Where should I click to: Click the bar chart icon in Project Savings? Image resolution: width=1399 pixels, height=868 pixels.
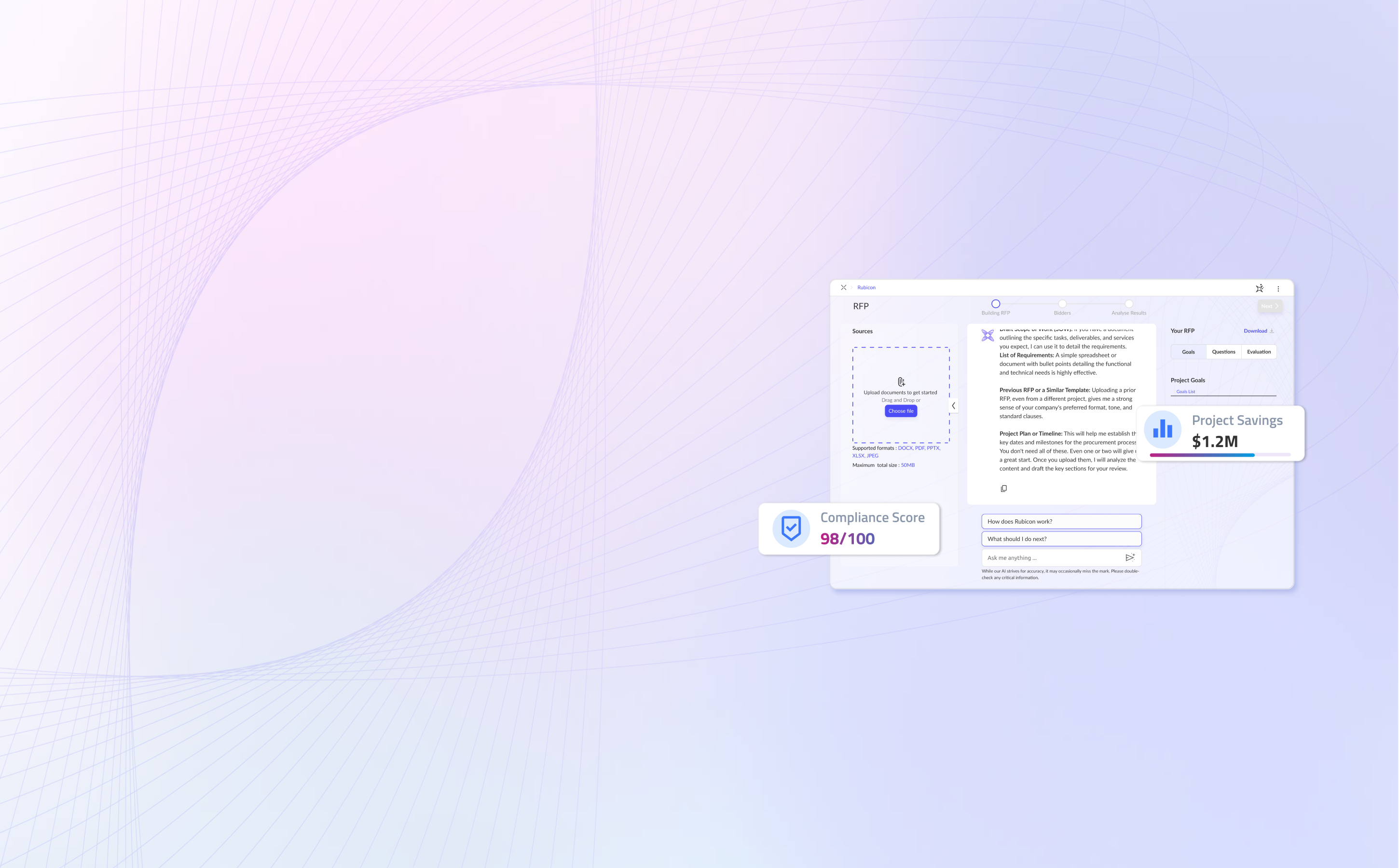pyautogui.click(x=1163, y=429)
